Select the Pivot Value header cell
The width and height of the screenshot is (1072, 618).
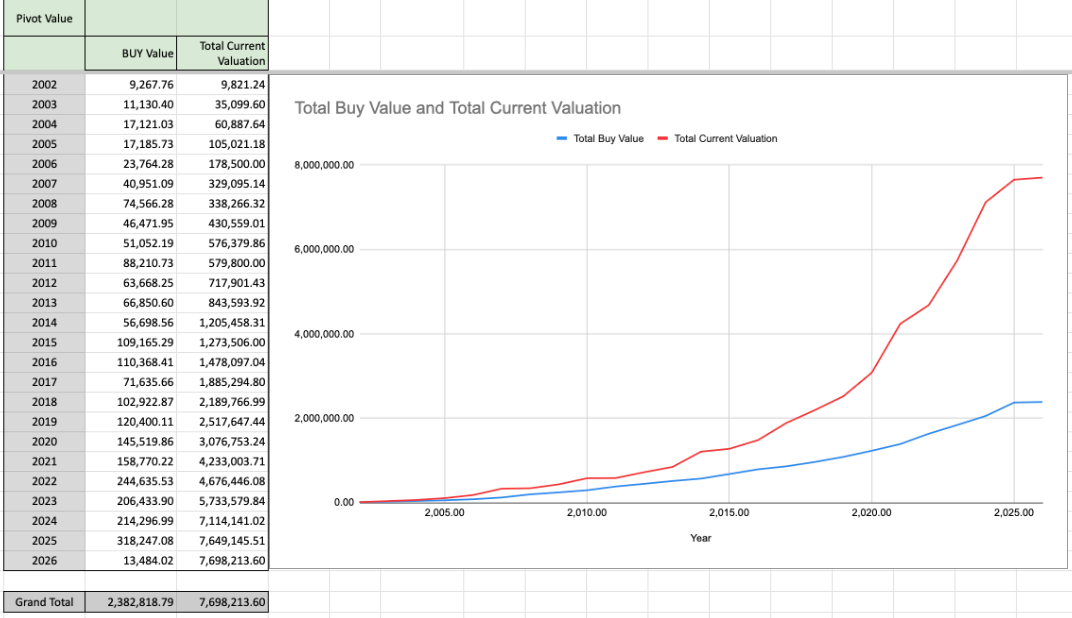coord(44,18)
